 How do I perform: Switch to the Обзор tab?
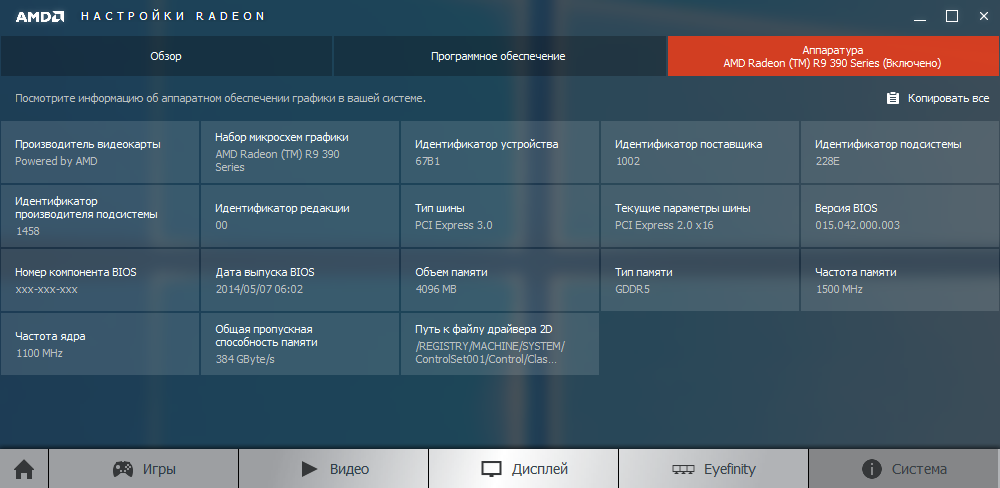(166, 56)
